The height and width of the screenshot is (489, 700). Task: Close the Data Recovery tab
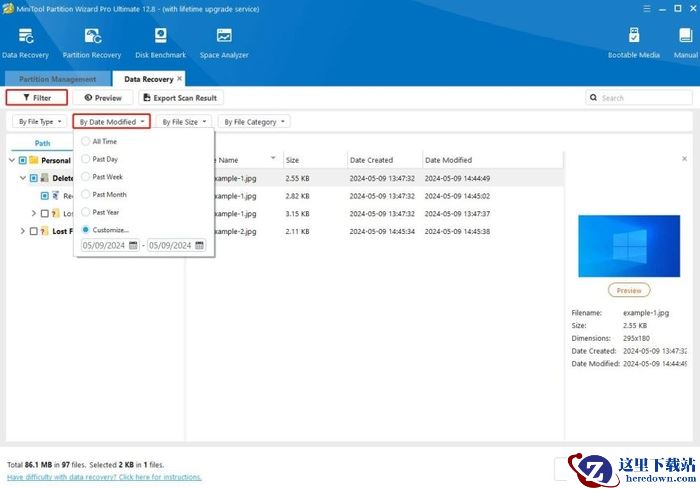click(179, 79)
